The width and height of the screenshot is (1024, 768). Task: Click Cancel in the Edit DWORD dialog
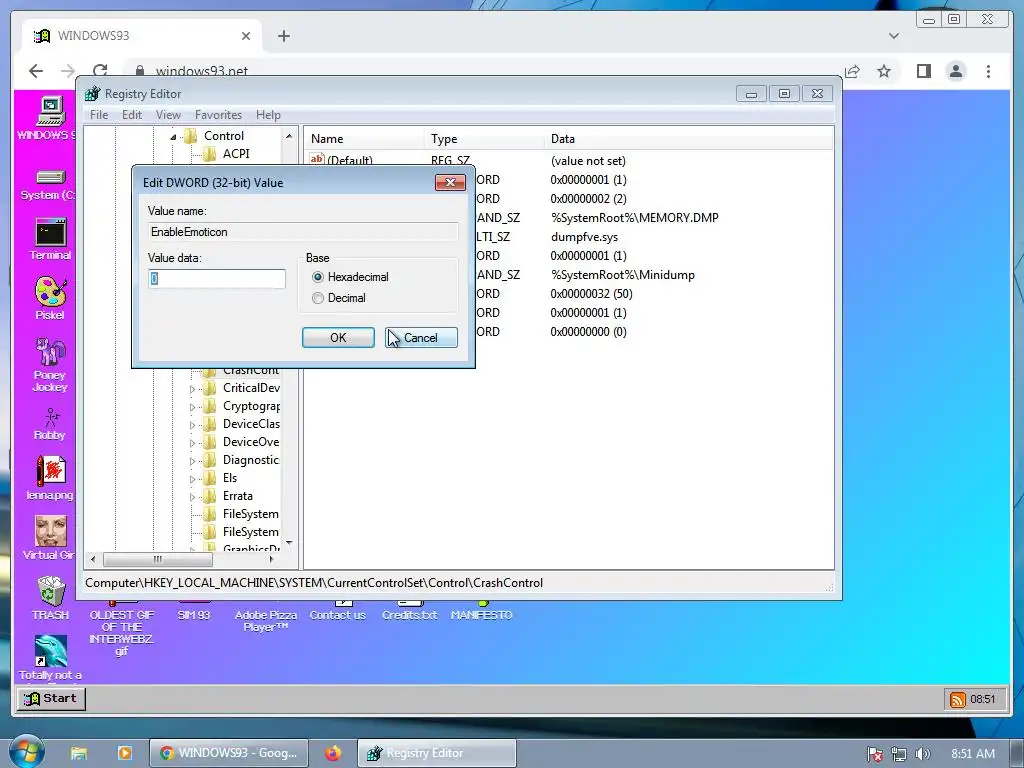pos(421,338)
